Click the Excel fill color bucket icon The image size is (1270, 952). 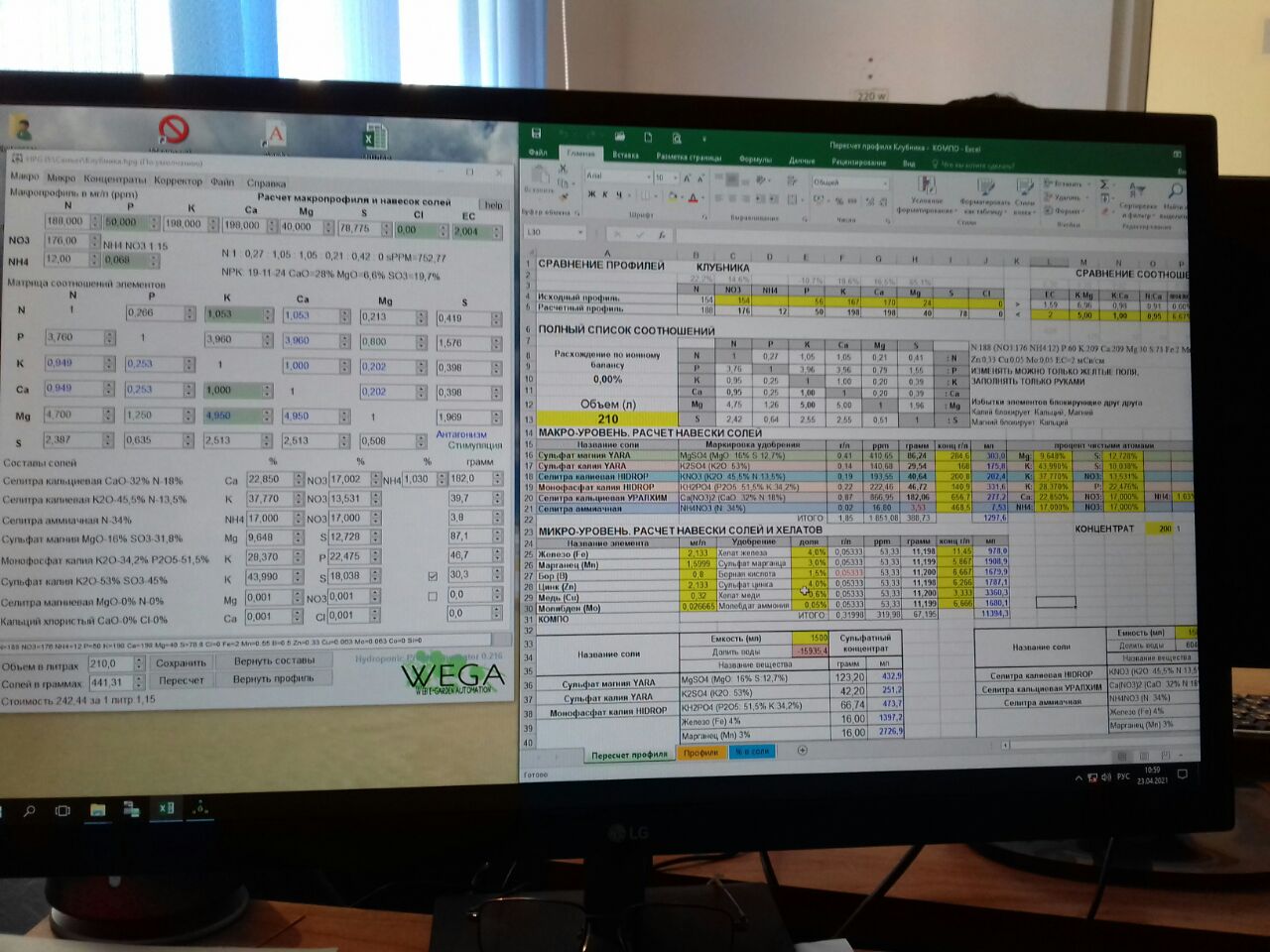672,197
